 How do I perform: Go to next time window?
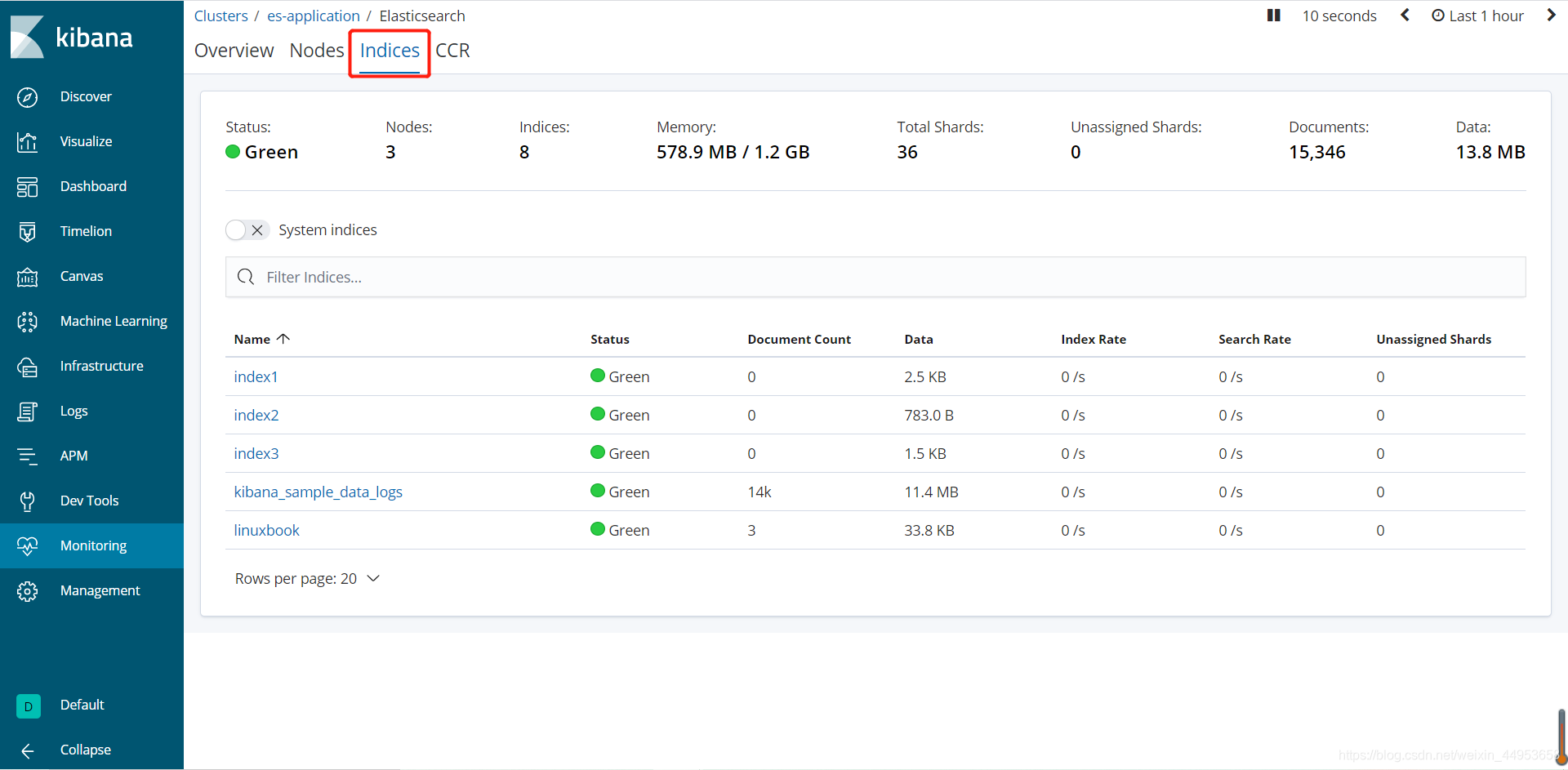tap(1551, 16)
